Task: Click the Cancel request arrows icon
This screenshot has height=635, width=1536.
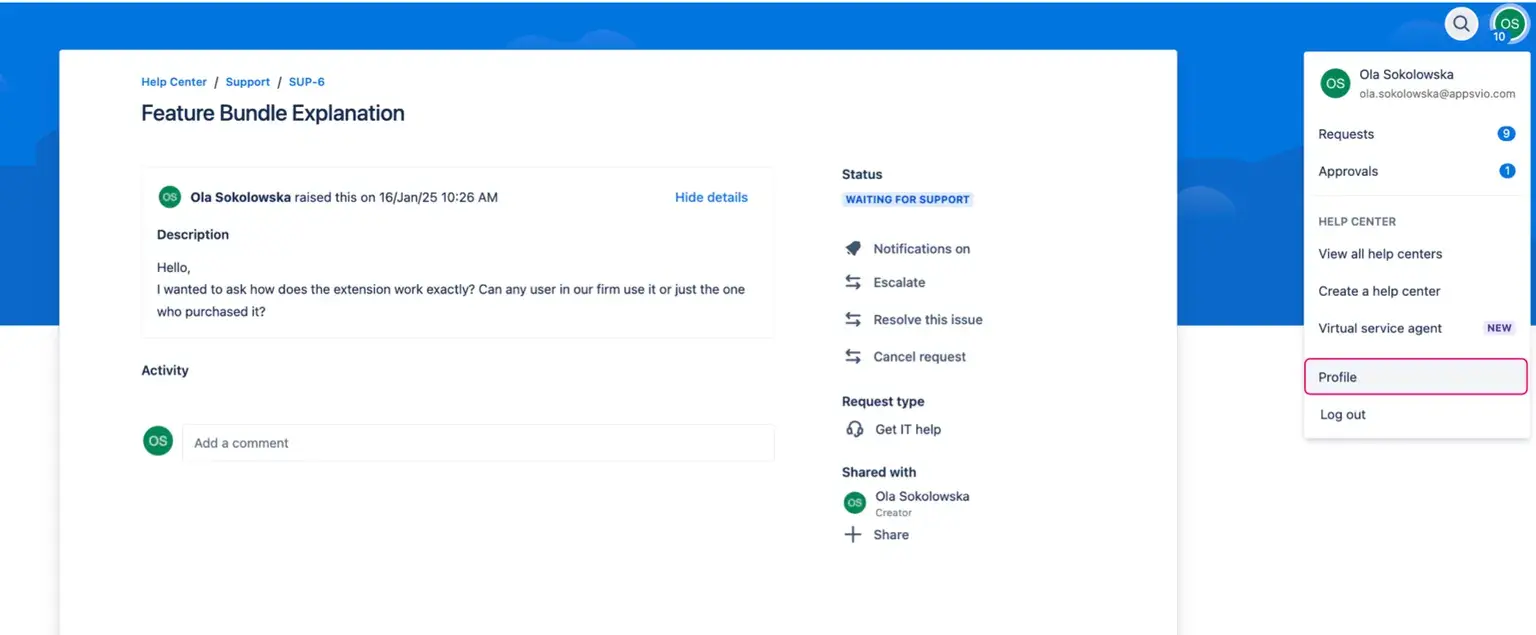Action: click(x=853, y=357)
